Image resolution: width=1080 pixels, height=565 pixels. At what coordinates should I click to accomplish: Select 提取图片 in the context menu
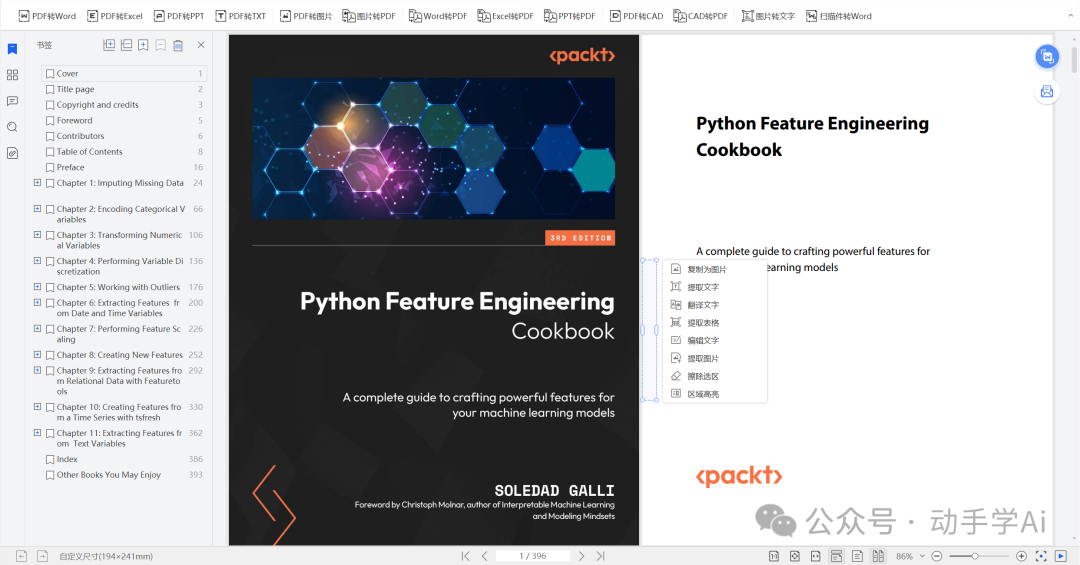(715, 358)
